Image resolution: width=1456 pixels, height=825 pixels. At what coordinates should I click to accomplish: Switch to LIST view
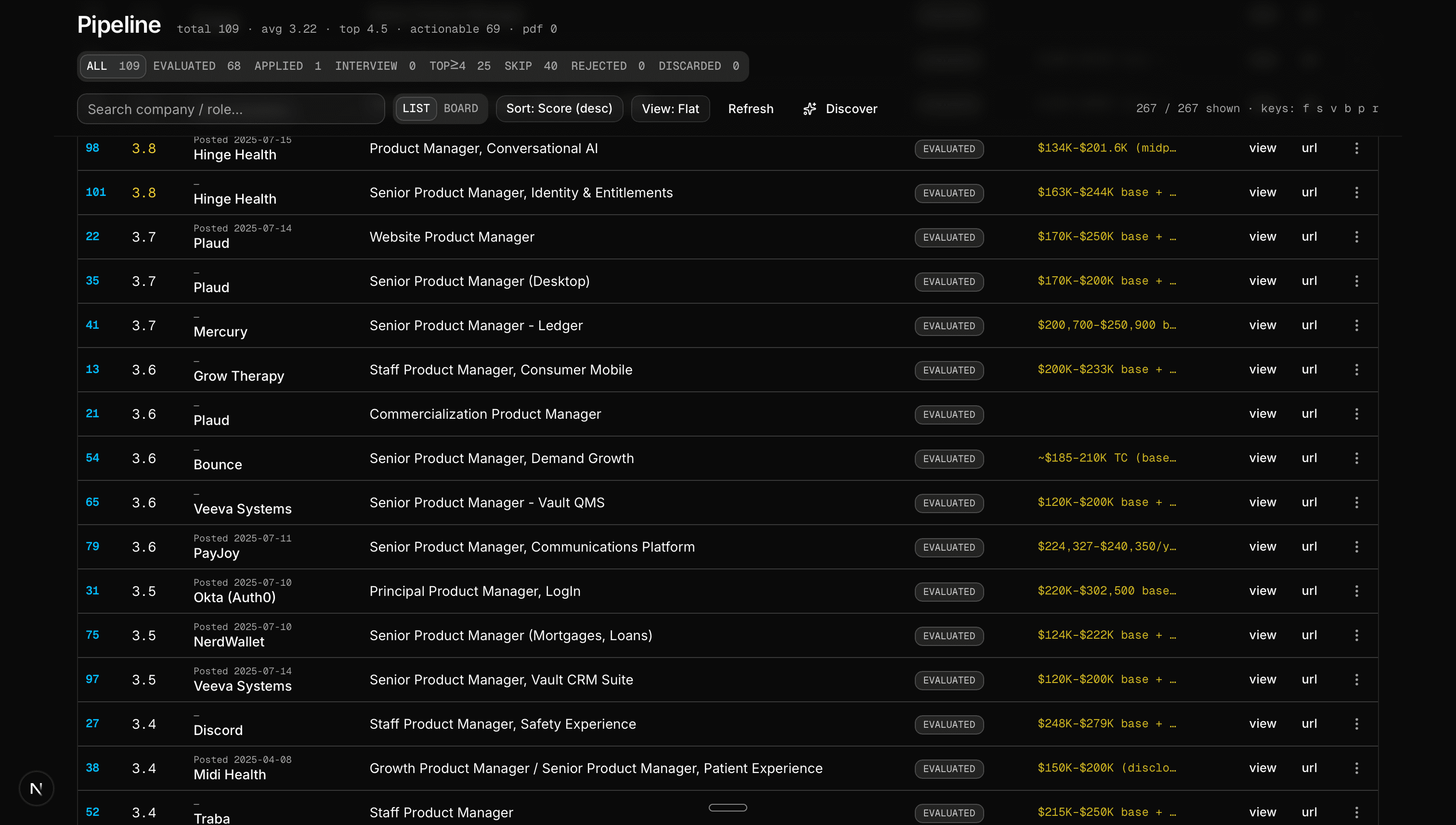pos(416,108)
